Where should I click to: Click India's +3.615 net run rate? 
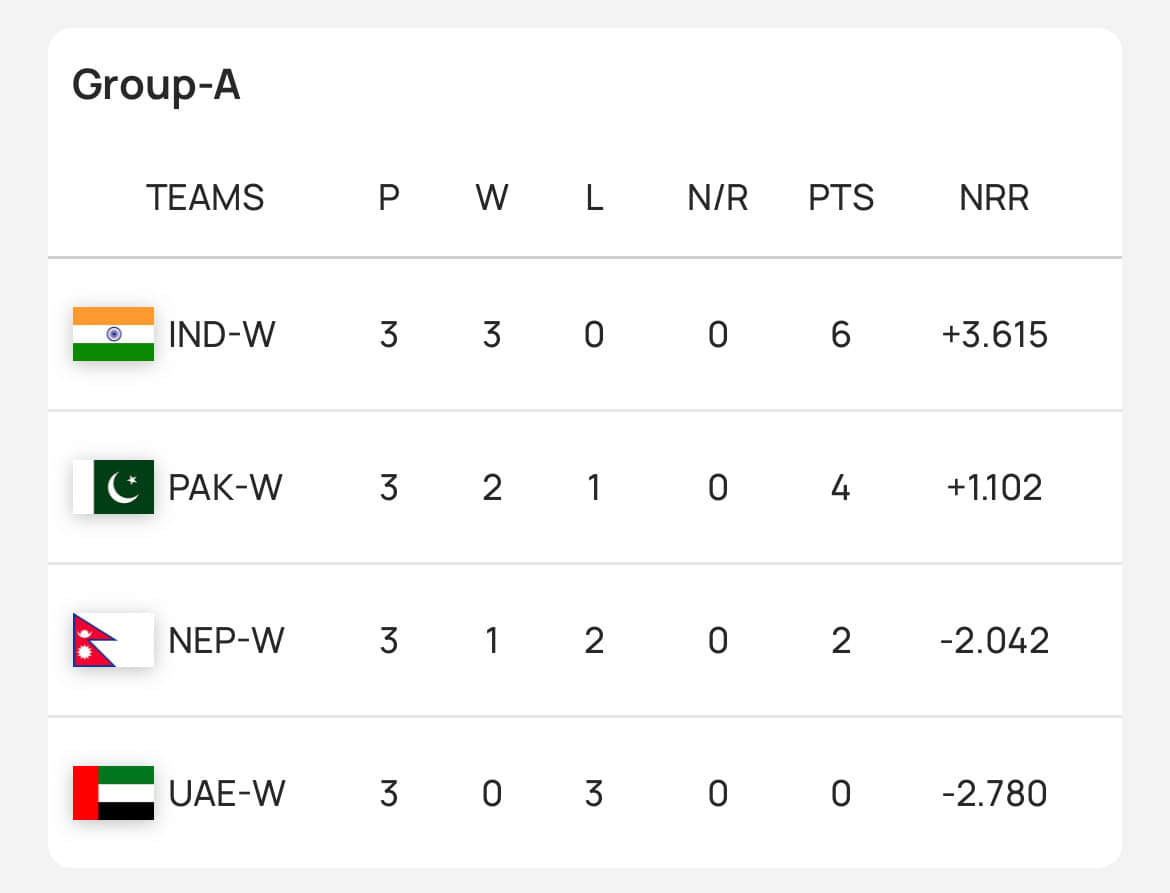[994, 334]
